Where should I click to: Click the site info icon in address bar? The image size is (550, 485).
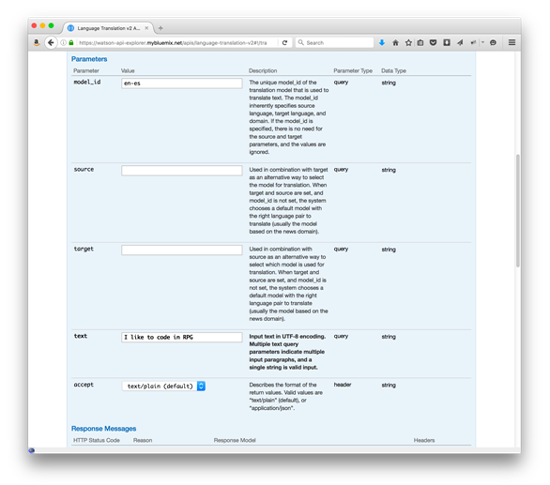click(x=63, y=43)
